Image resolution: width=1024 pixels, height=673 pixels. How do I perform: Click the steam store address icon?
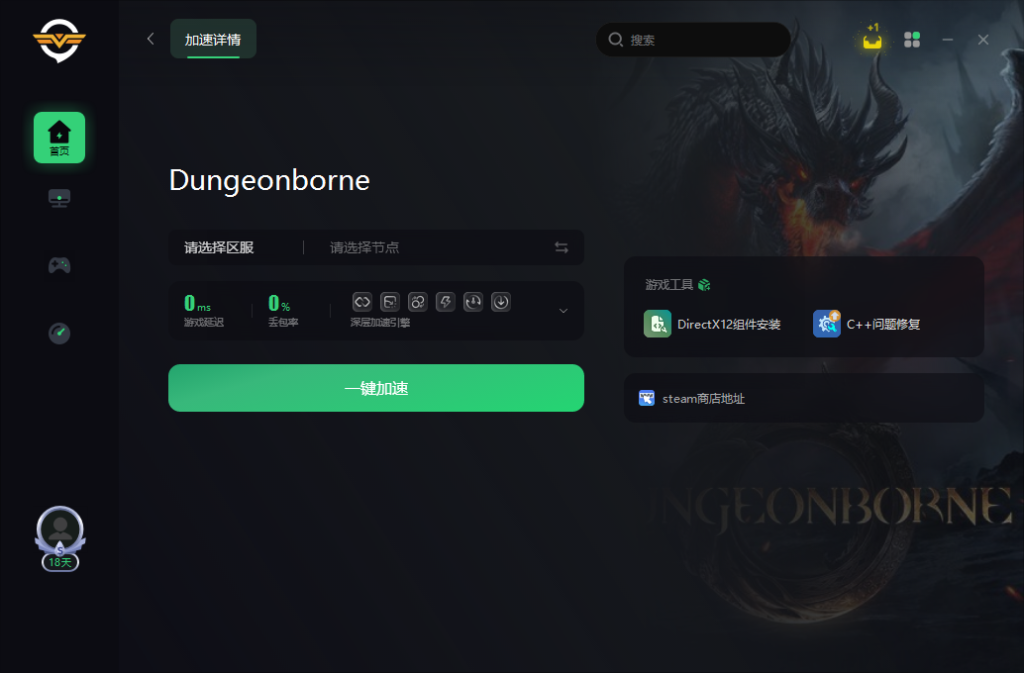tap(647, 398)
